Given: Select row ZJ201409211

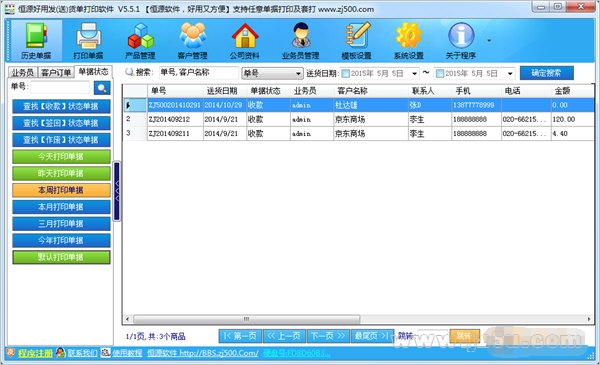Looking at the screenshot, I should 359,134.
